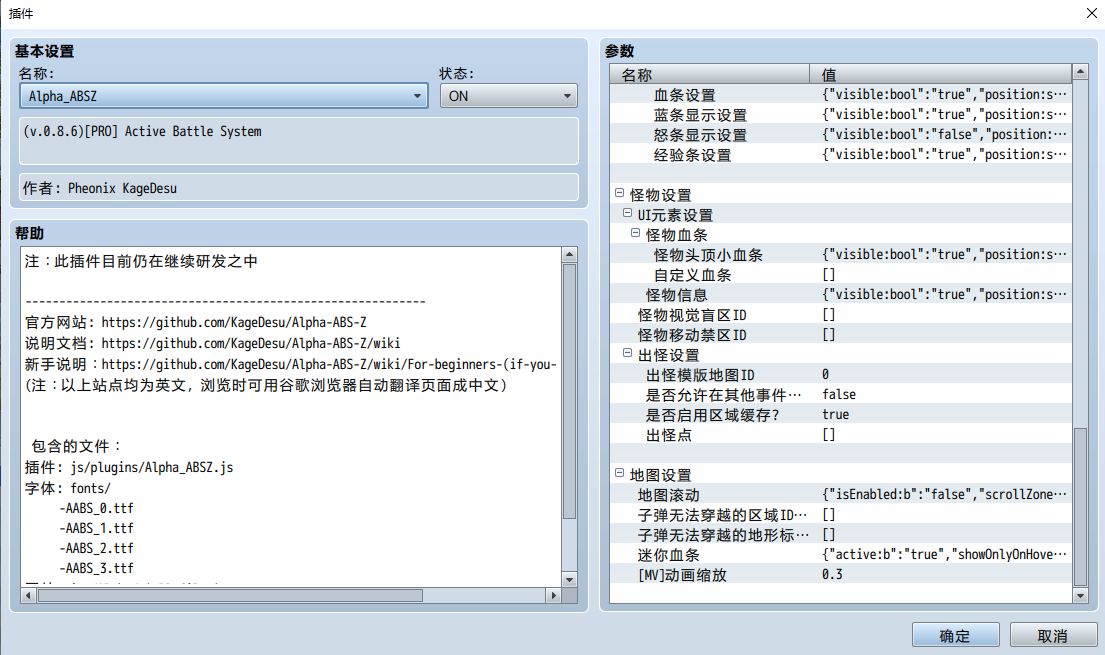Select the 血条设置 parameter row

pos(841,94)
